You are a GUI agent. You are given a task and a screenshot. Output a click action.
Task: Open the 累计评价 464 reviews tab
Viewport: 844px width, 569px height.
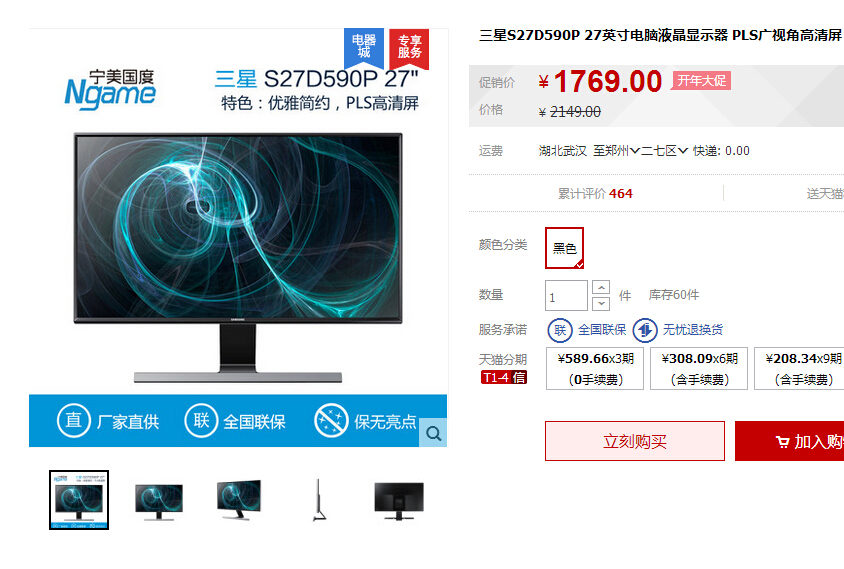(595, 193)
